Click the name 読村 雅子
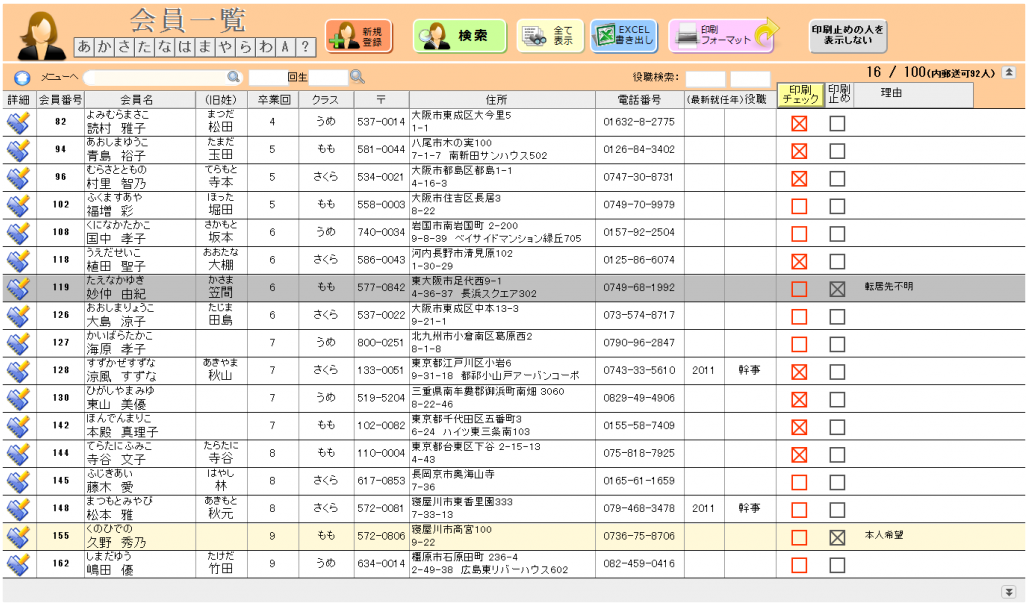This screenshot has height=605, width=1028. [x=116, y=128]
